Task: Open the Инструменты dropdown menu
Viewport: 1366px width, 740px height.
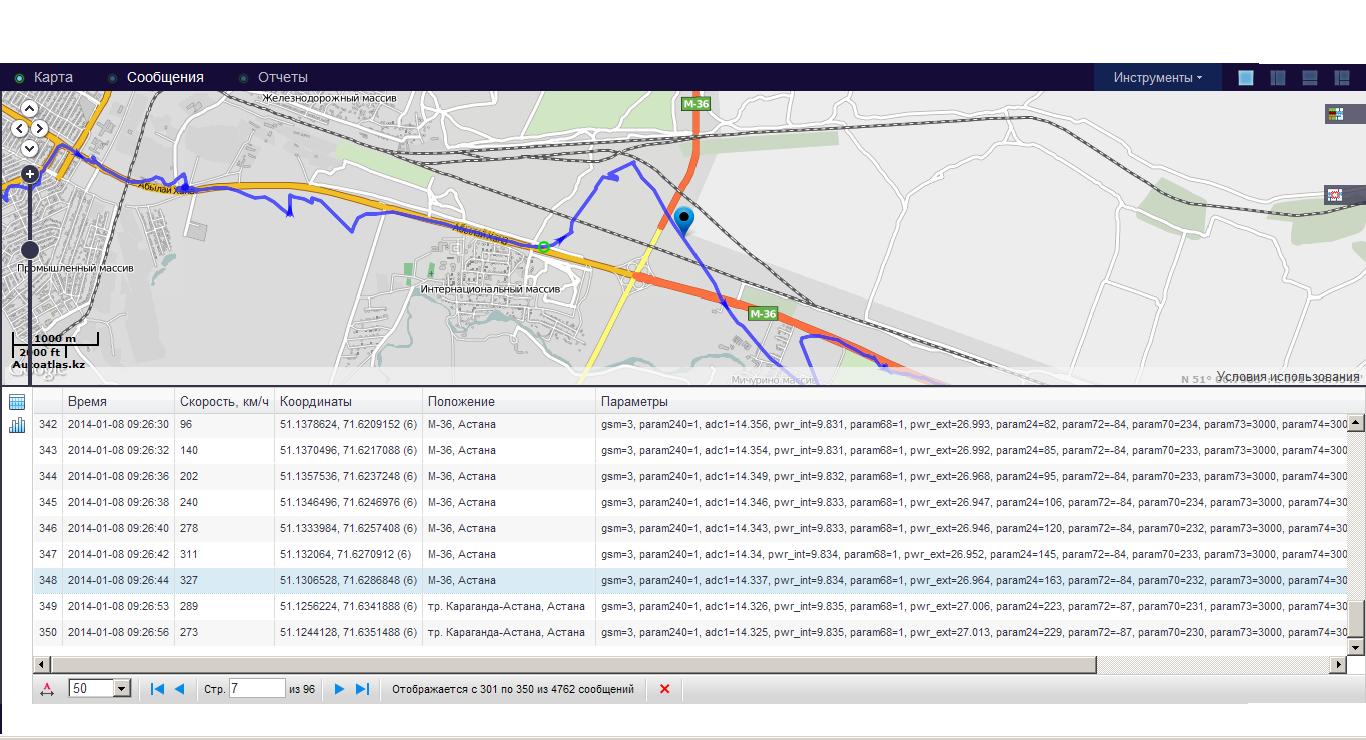Action: point(1158,78)
